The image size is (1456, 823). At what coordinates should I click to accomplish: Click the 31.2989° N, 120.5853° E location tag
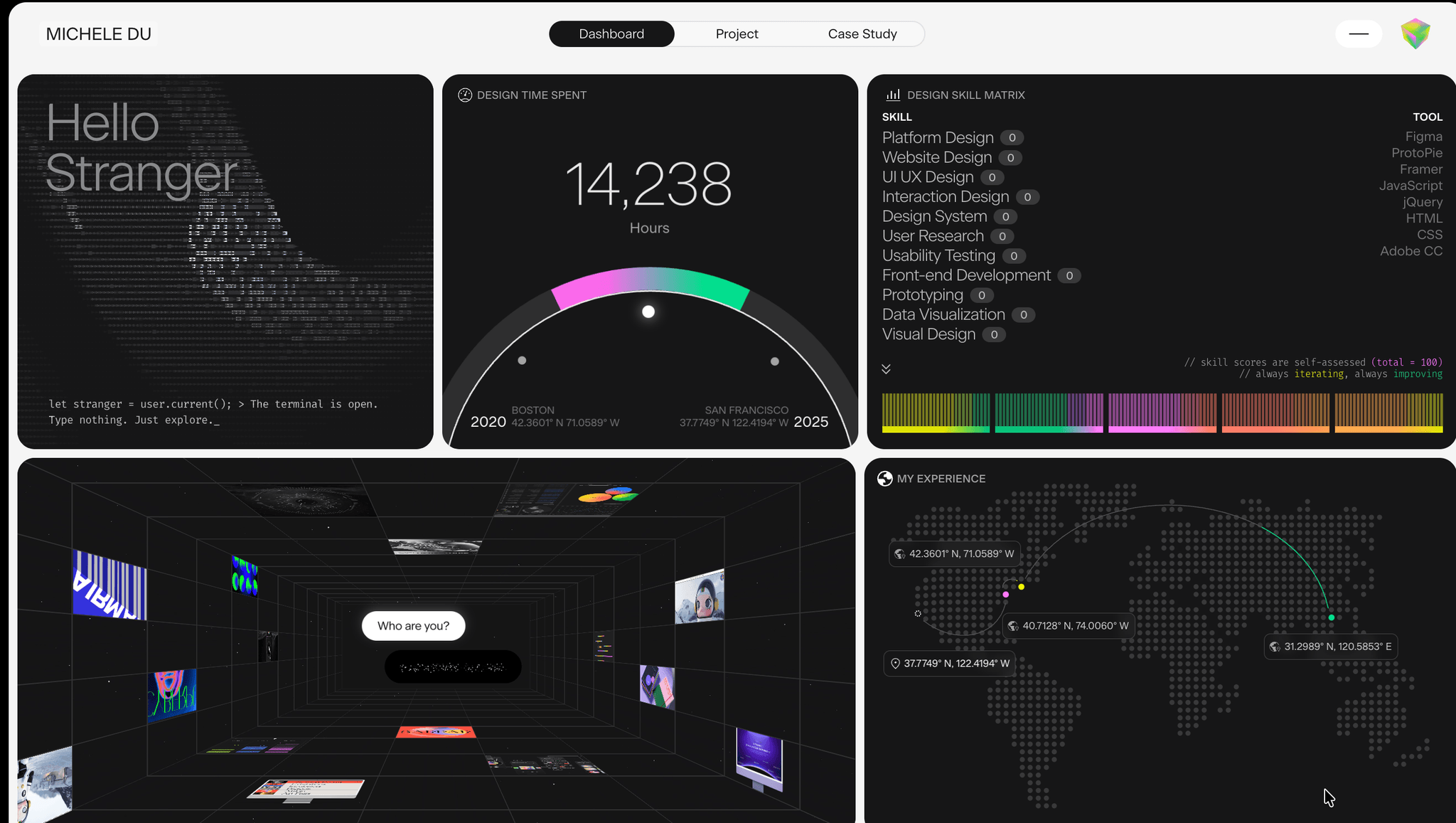click(x=1330, y=647)
